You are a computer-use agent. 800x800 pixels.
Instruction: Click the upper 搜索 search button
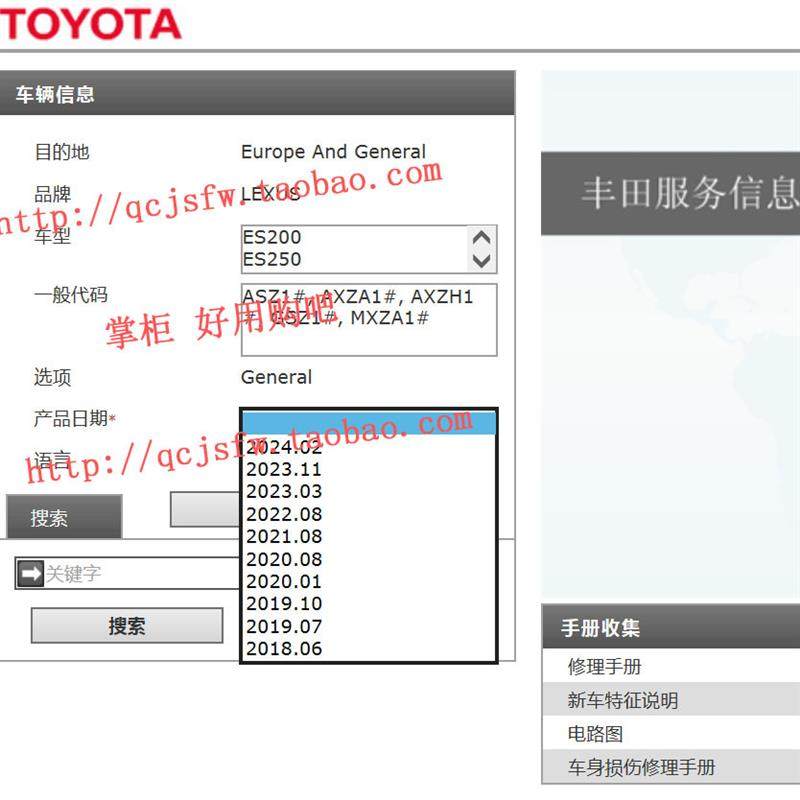[62, 516]
